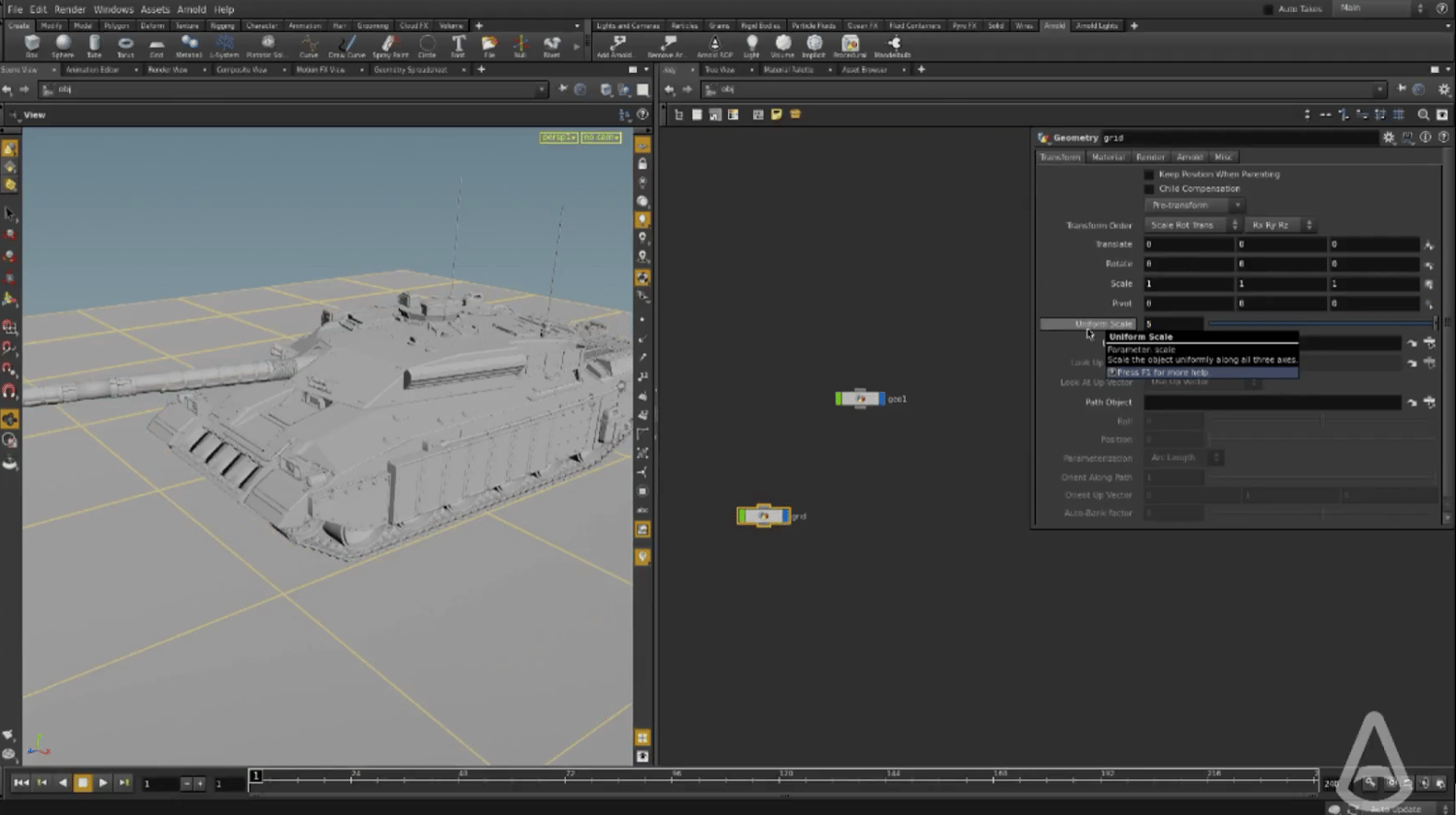Click the Uniform Scale parameter label
Image resolution: width=1456 pixels, height=815 pixels.
(1103, 324)
